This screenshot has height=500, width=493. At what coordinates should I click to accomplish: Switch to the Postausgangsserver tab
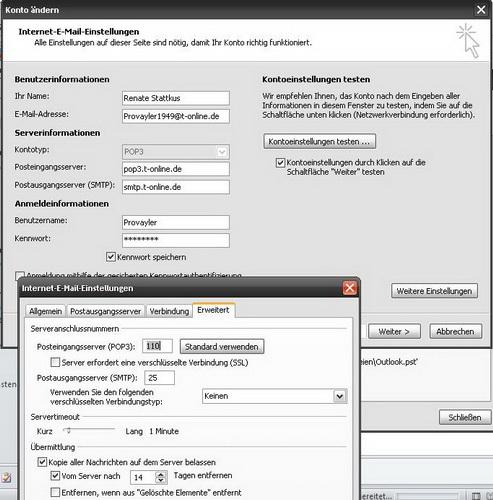coord(105,311)
